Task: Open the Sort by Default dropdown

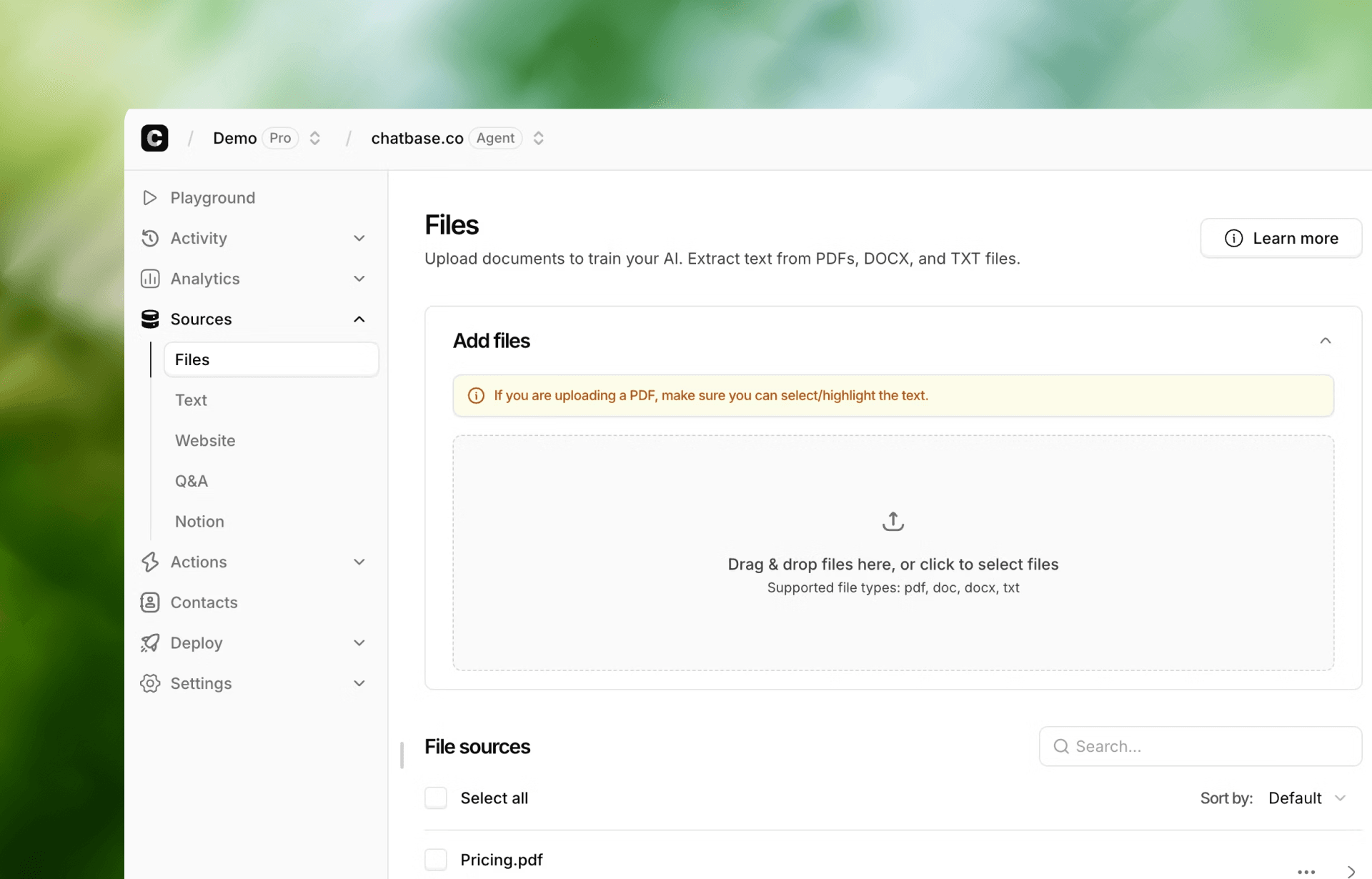Action: coord(1308,798)
